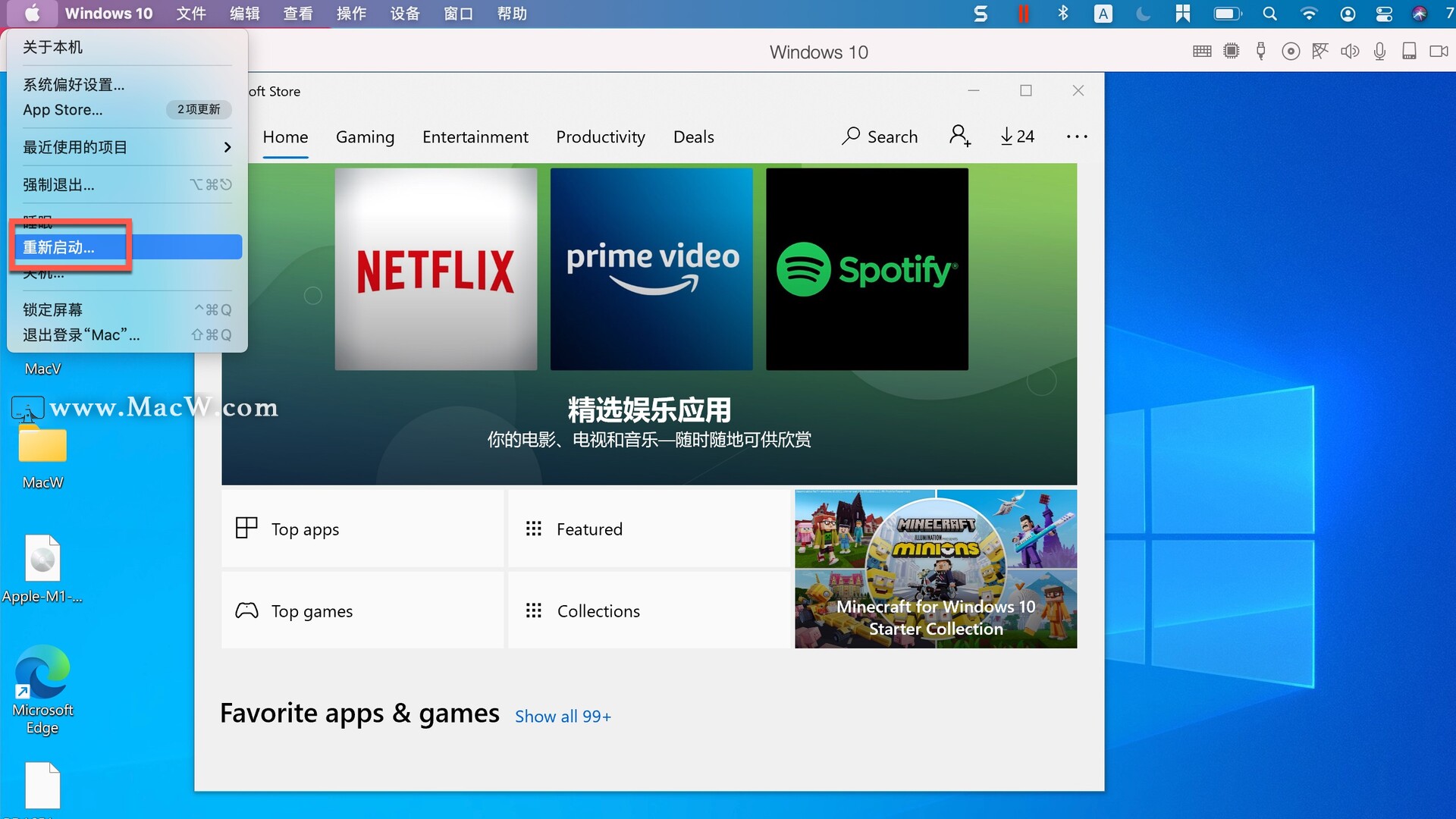Open Collections category
The image size is (1456, 819).
pyautogui.click(x=649, y=610)
